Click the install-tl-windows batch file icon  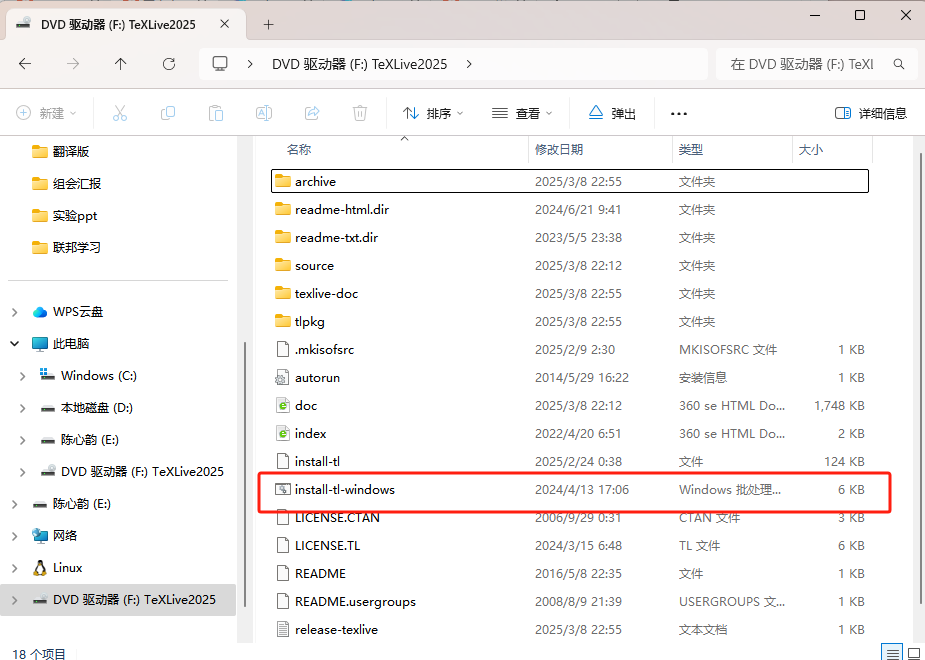(283, 489)
